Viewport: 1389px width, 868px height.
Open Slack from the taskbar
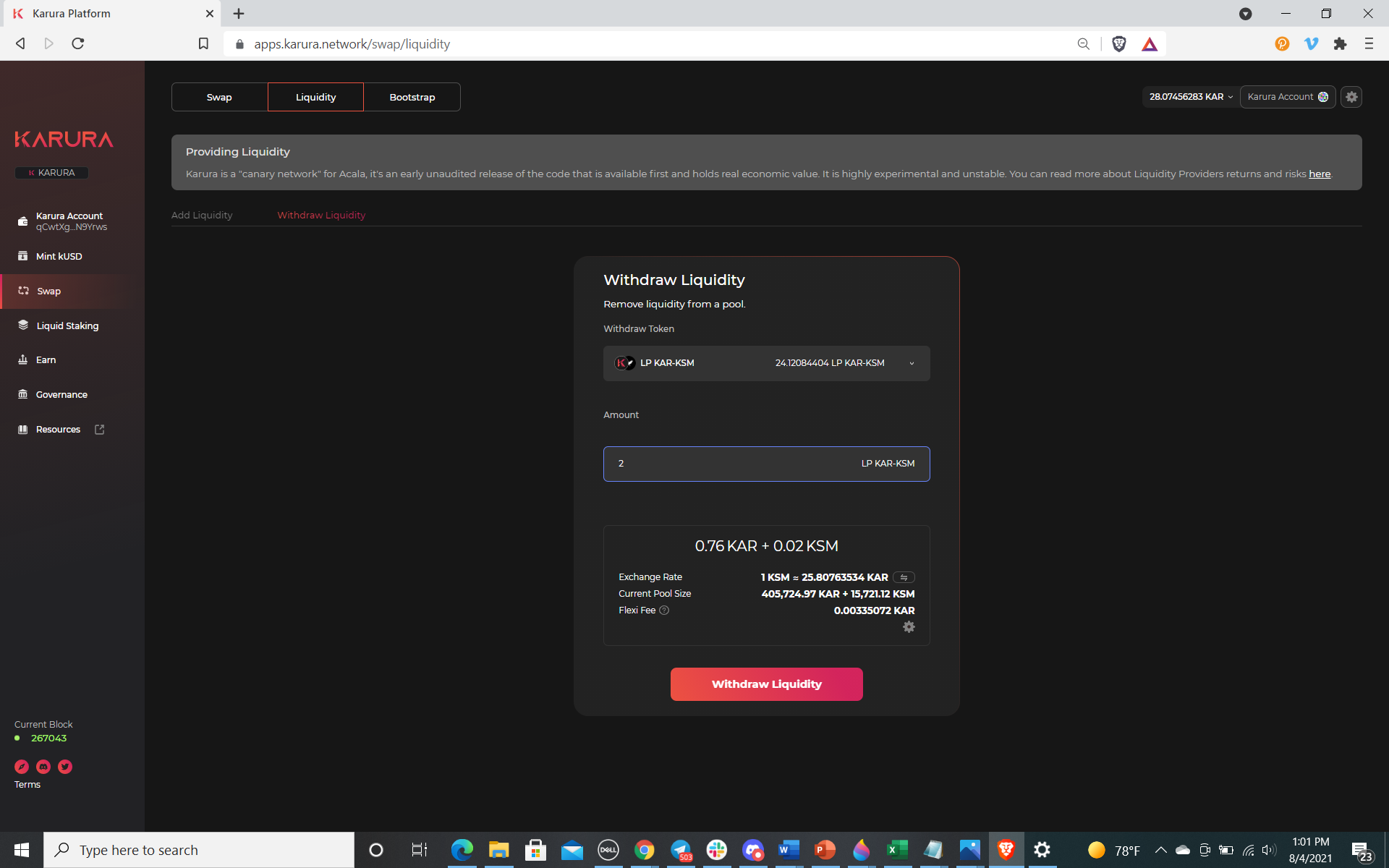tap(717, 850)
